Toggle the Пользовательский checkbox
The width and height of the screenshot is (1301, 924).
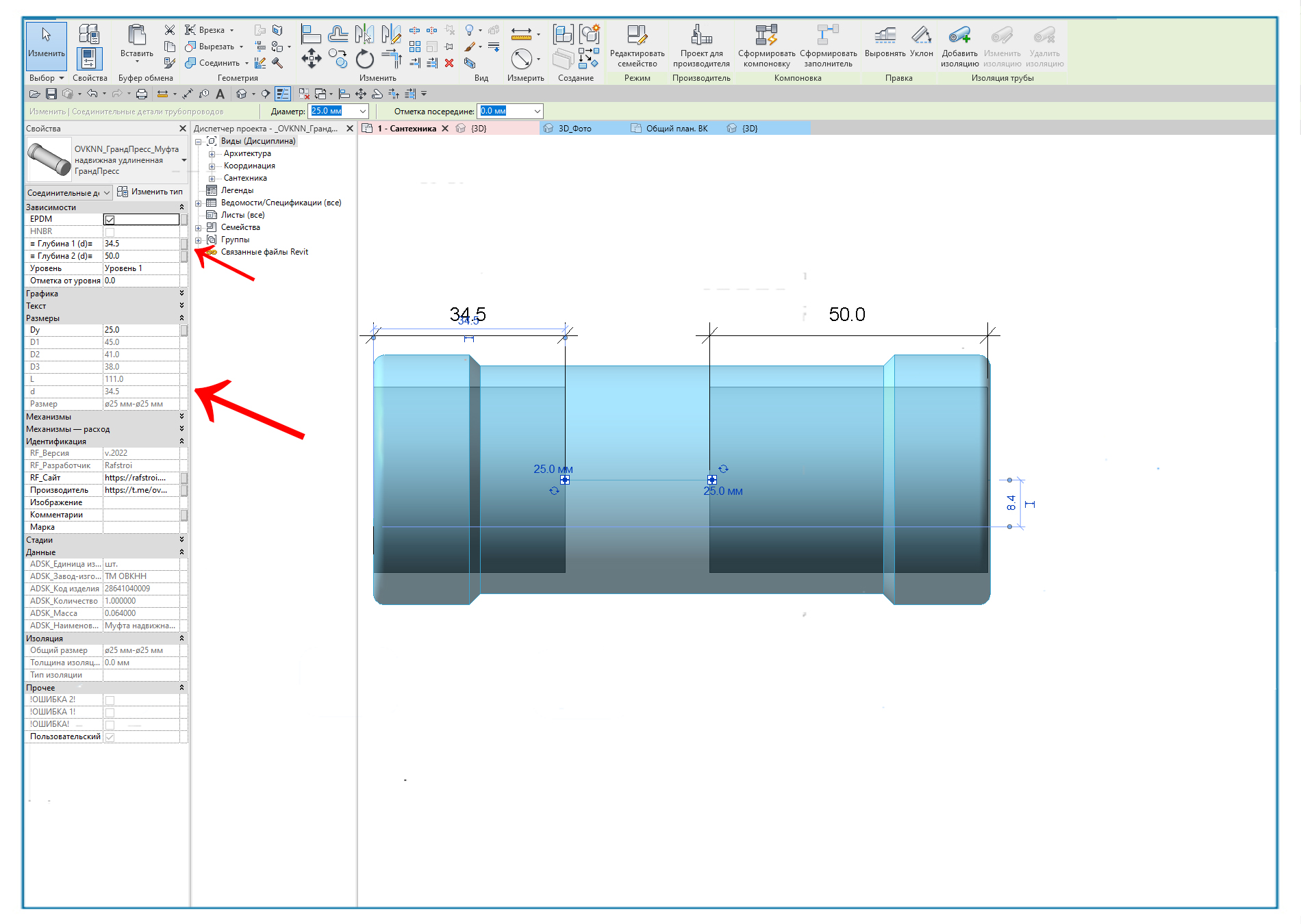tap(110, 737)
